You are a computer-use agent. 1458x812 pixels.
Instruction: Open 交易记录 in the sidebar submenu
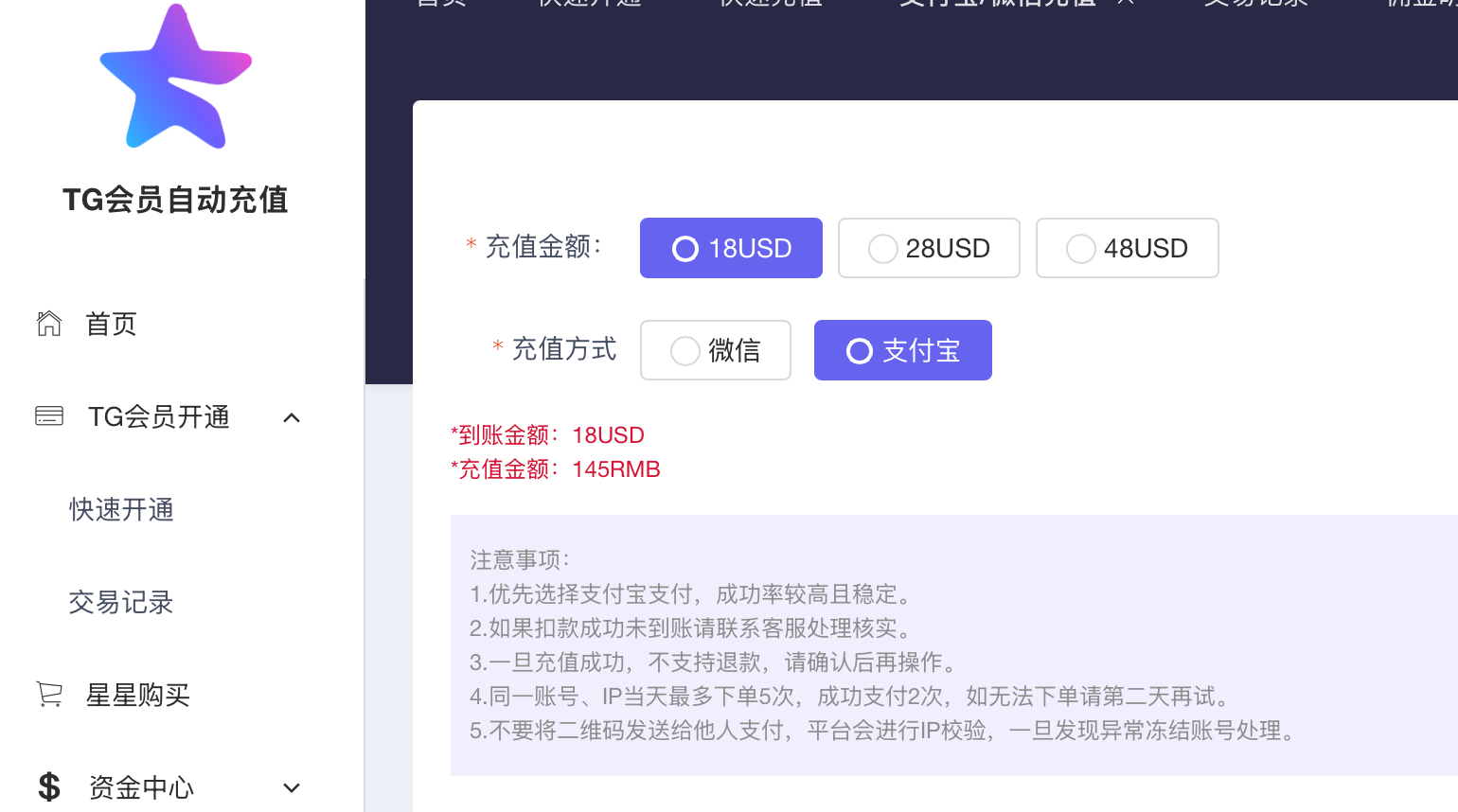click(x=121, y=603)
